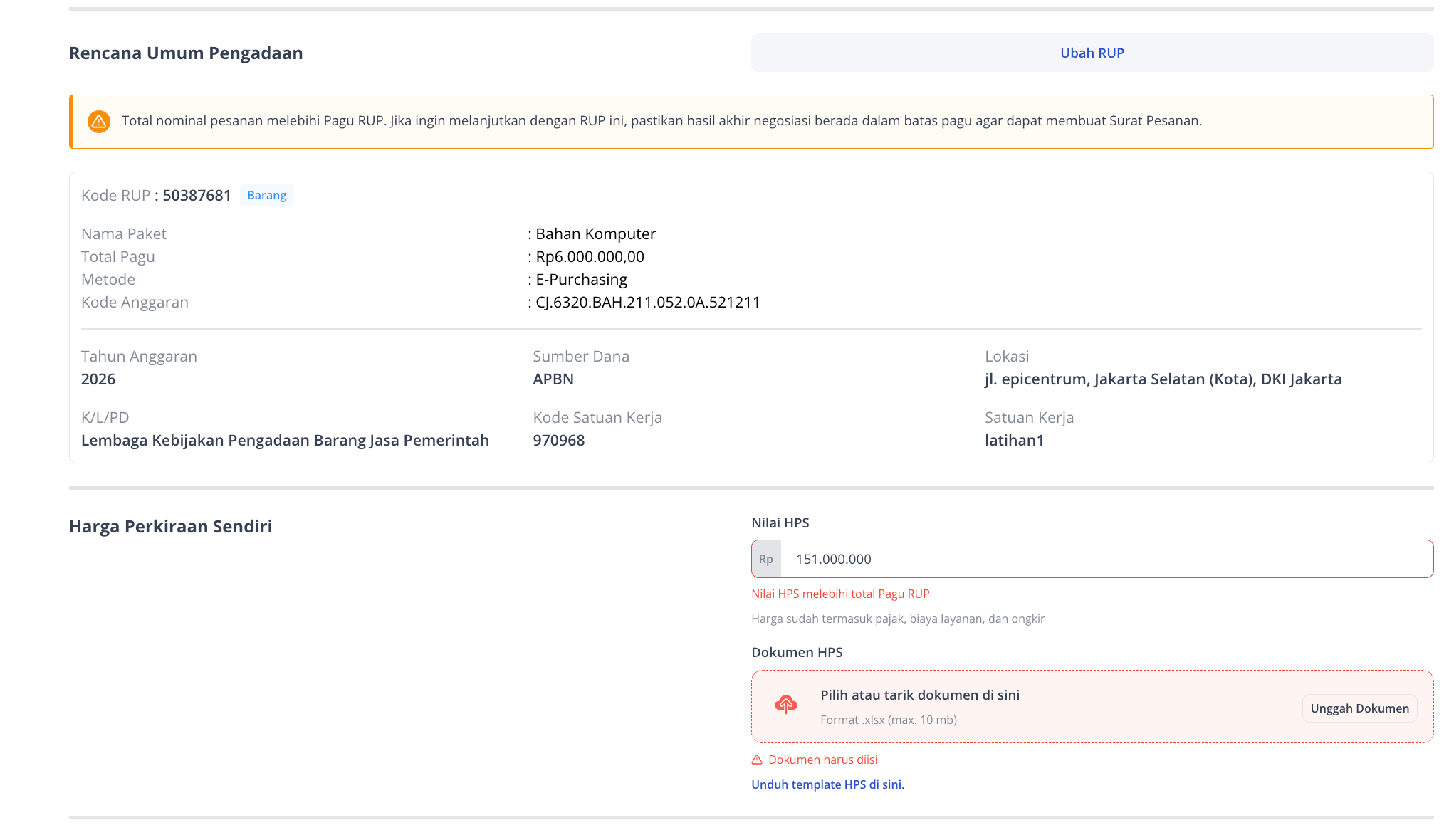Click the Bahan Komputer package name
1444x840 pixels.
(x=595, y=233)
